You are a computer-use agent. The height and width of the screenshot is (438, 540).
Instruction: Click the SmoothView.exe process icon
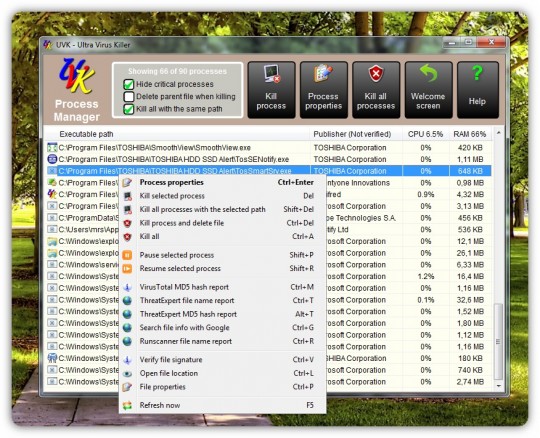click(52, 148)
